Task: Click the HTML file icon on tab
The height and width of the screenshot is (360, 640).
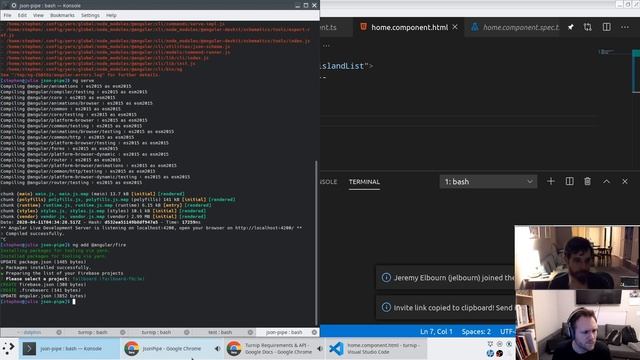Action: [x=363, y=27]
